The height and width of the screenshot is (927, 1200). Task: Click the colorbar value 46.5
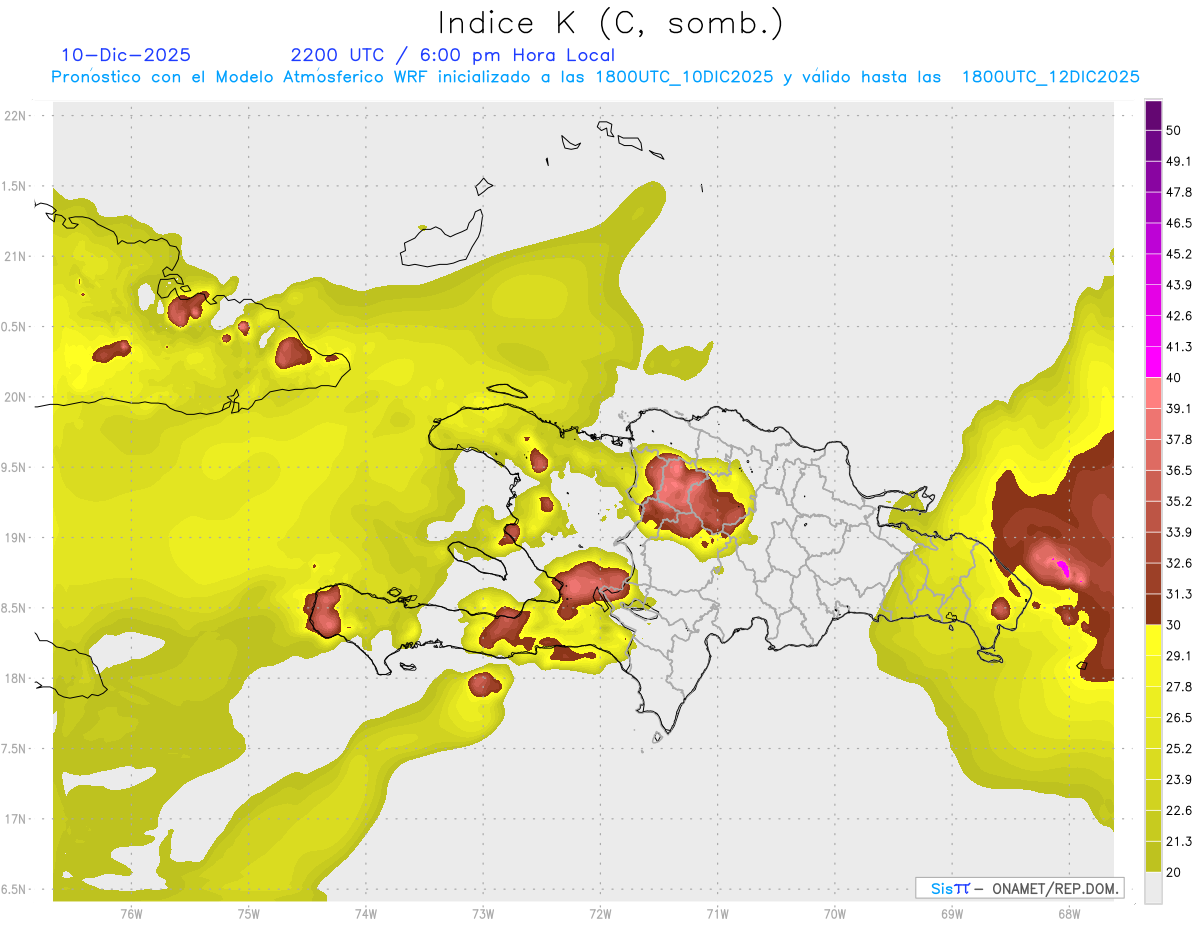point(1179,223)
